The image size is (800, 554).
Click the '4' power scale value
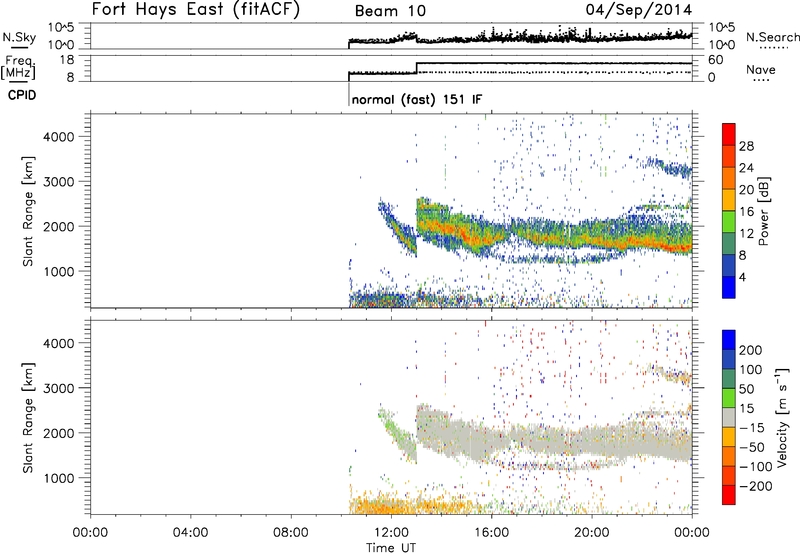tap(742, 277)
